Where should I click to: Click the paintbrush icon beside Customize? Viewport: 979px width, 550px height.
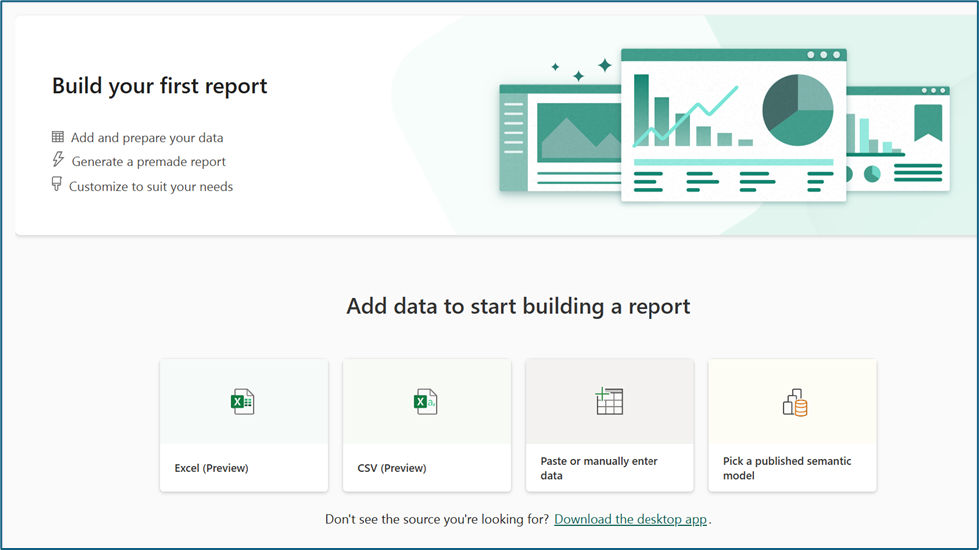[x=57, y=184]
